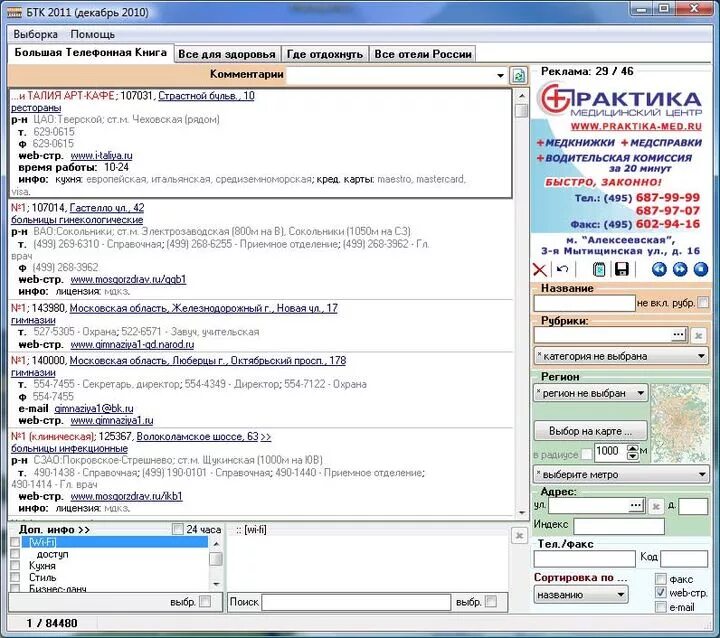Expand the 'Доп. инфо >>' section
This screenshot has height=638, width=720.
54,530
